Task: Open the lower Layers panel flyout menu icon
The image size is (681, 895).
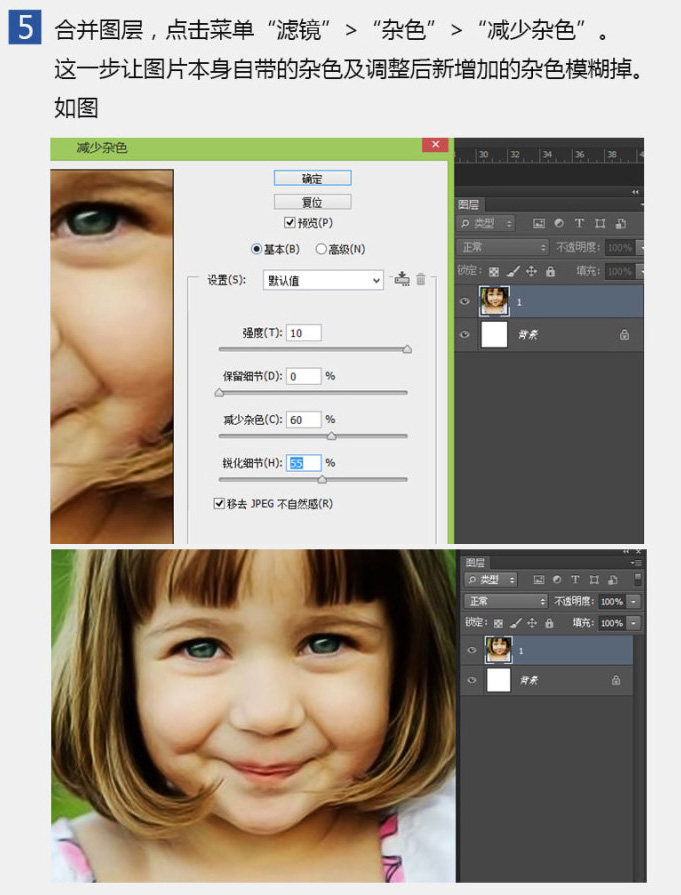Action: click(x=636, y=563)
